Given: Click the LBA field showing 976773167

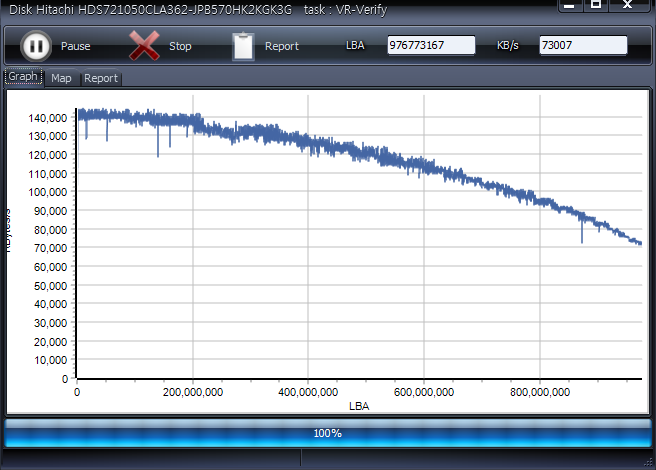Looking at the screenshot, I should [x=431, y=46].
